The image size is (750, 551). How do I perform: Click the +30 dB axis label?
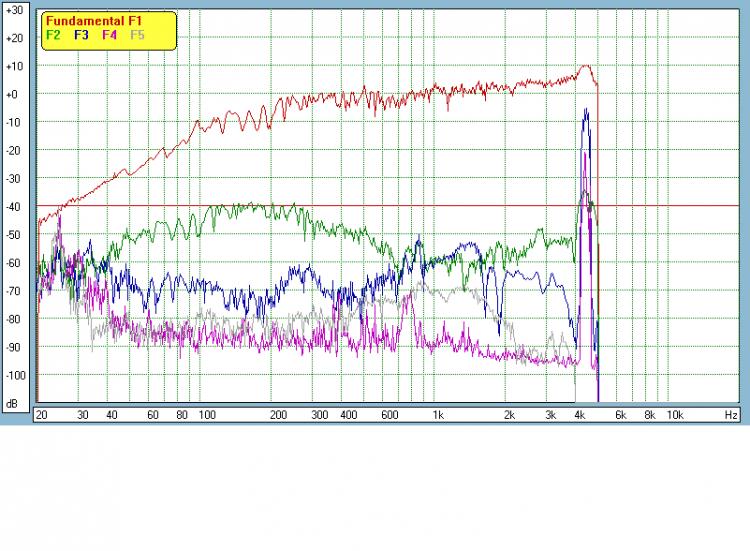(x=14, y=10)
